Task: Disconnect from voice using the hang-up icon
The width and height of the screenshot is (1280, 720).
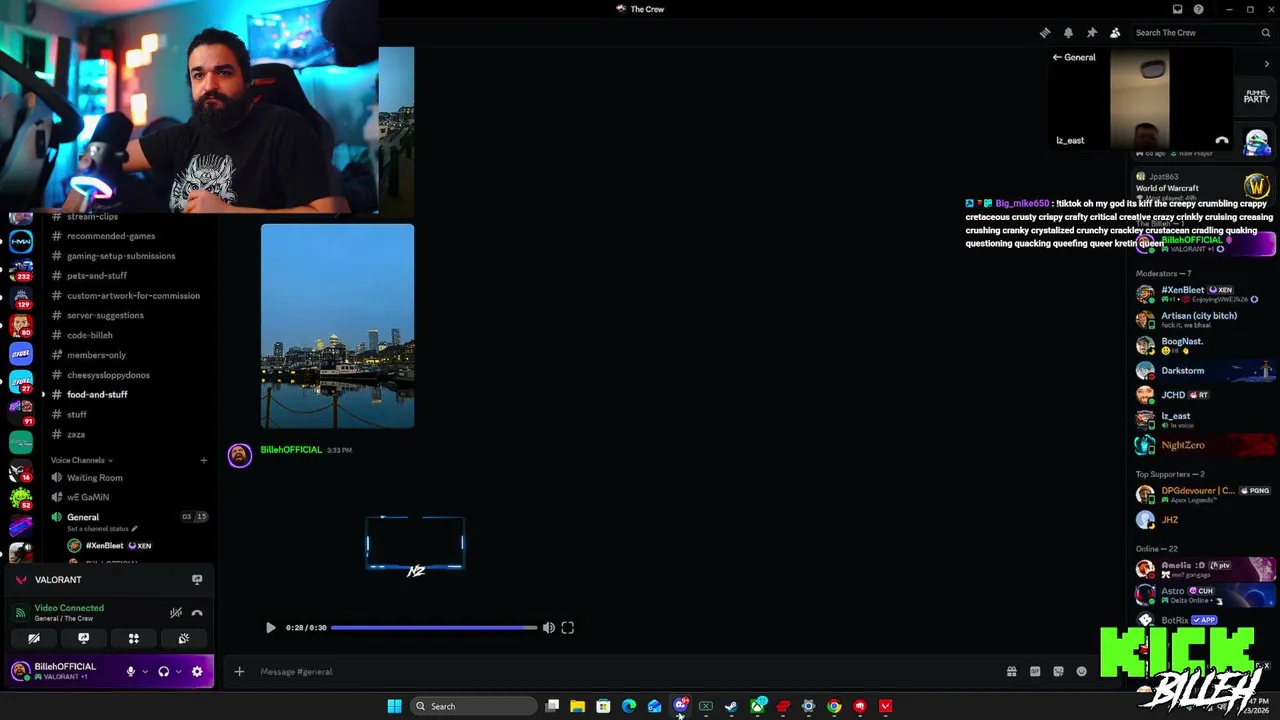Action: [x=197, y=613]
